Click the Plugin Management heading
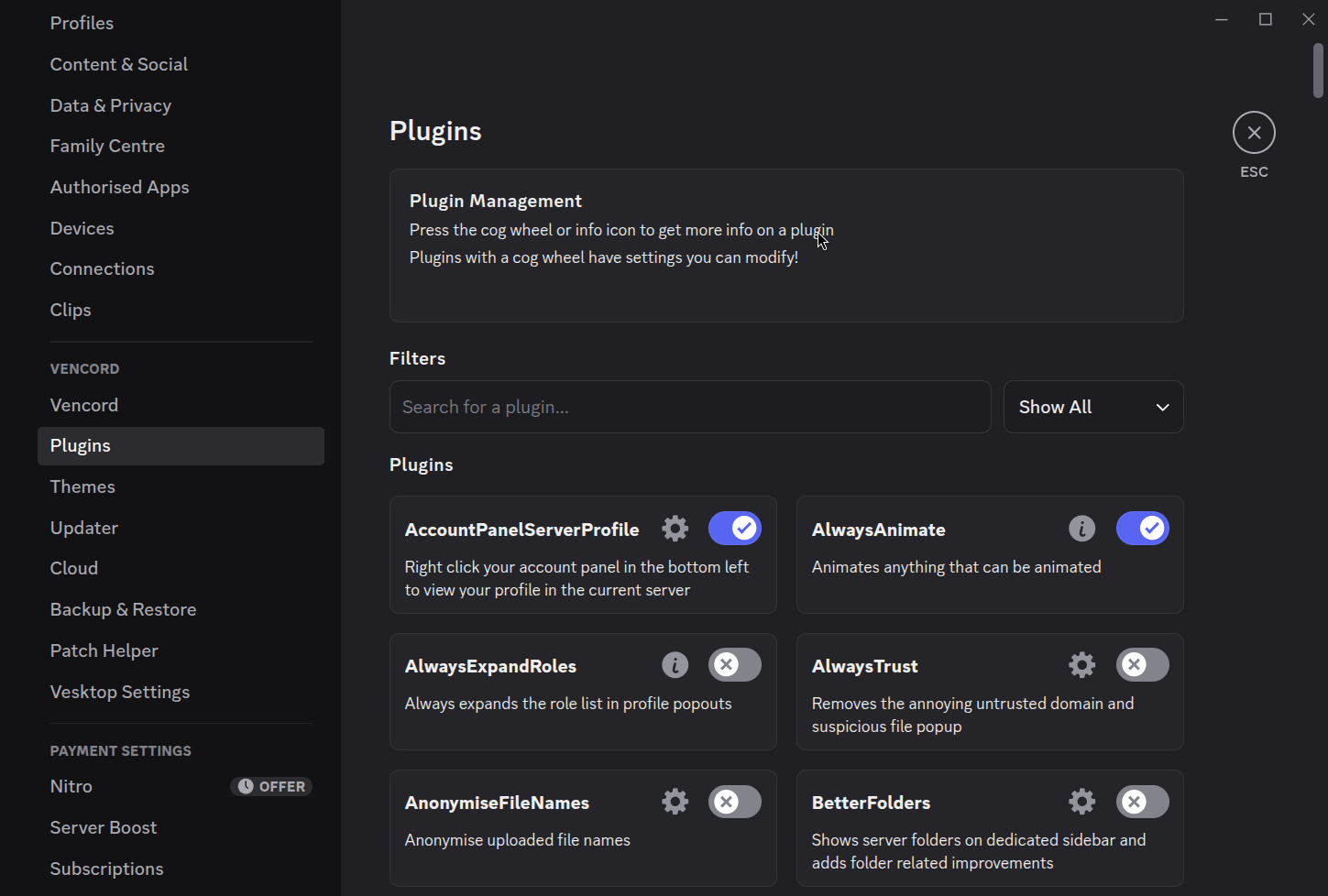The width and height of the screenshot is (1328, 896). click(x=496, y=201)
